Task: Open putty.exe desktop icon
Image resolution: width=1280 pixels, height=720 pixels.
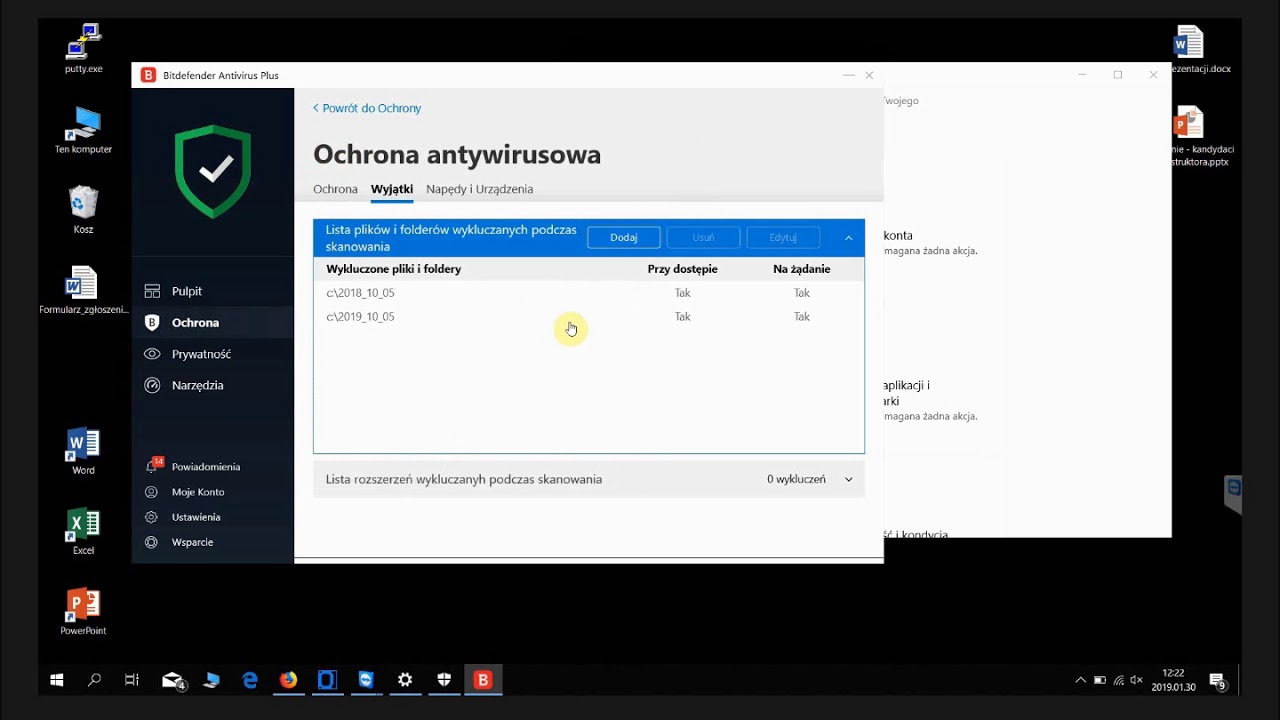Action: click(x=83, y=51)
